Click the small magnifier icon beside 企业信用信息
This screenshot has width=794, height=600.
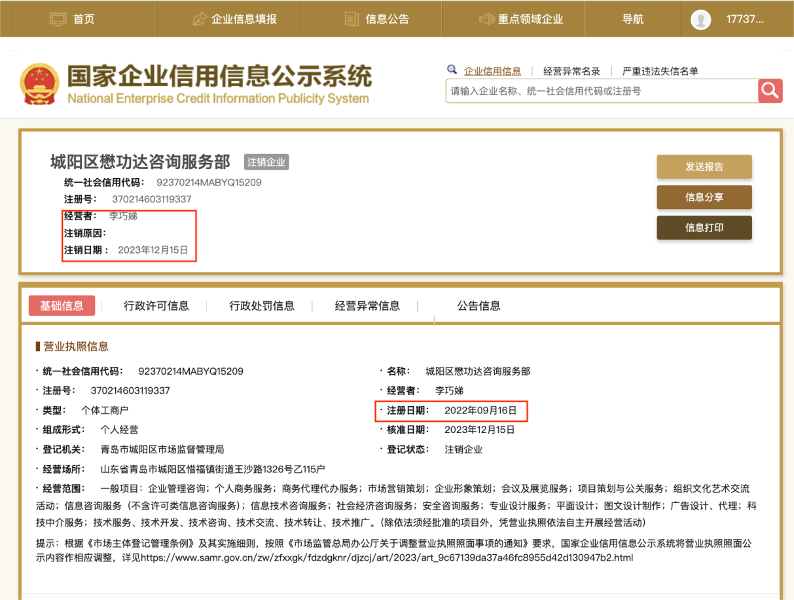click(x=452, y=70)
